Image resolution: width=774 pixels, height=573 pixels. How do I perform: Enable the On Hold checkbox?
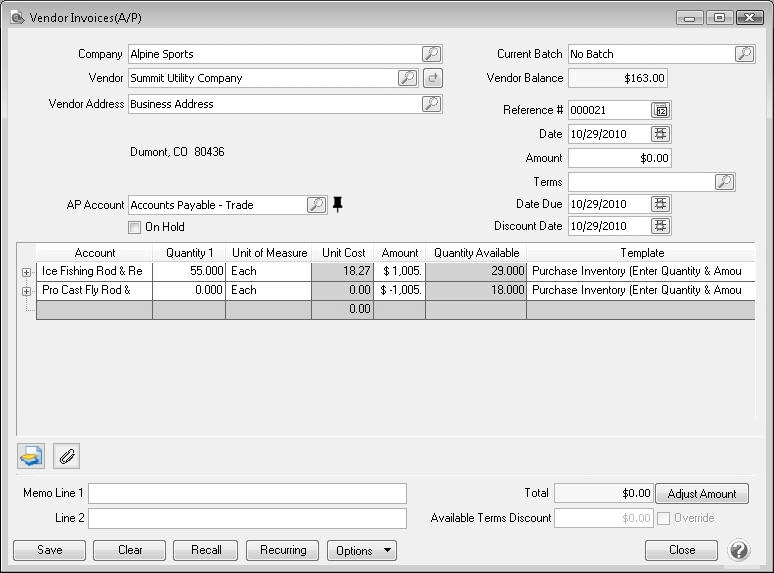(x=135, y=227)
